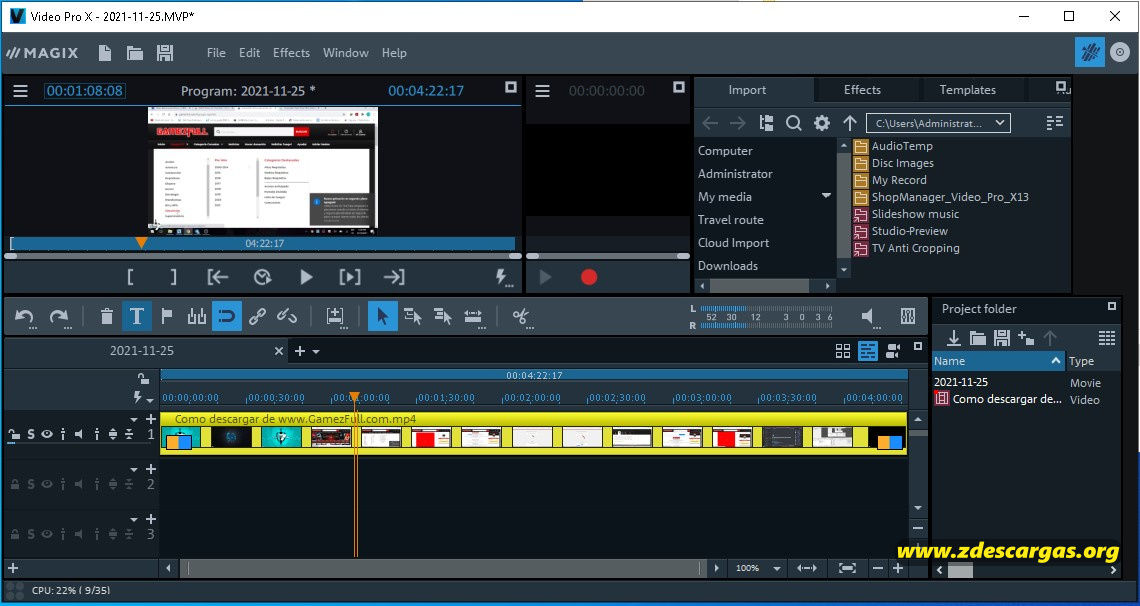This screenshot has width=1140, height=606.
Task: Close the 2021-11-25 timeline tab
Action: click(278, 351)
